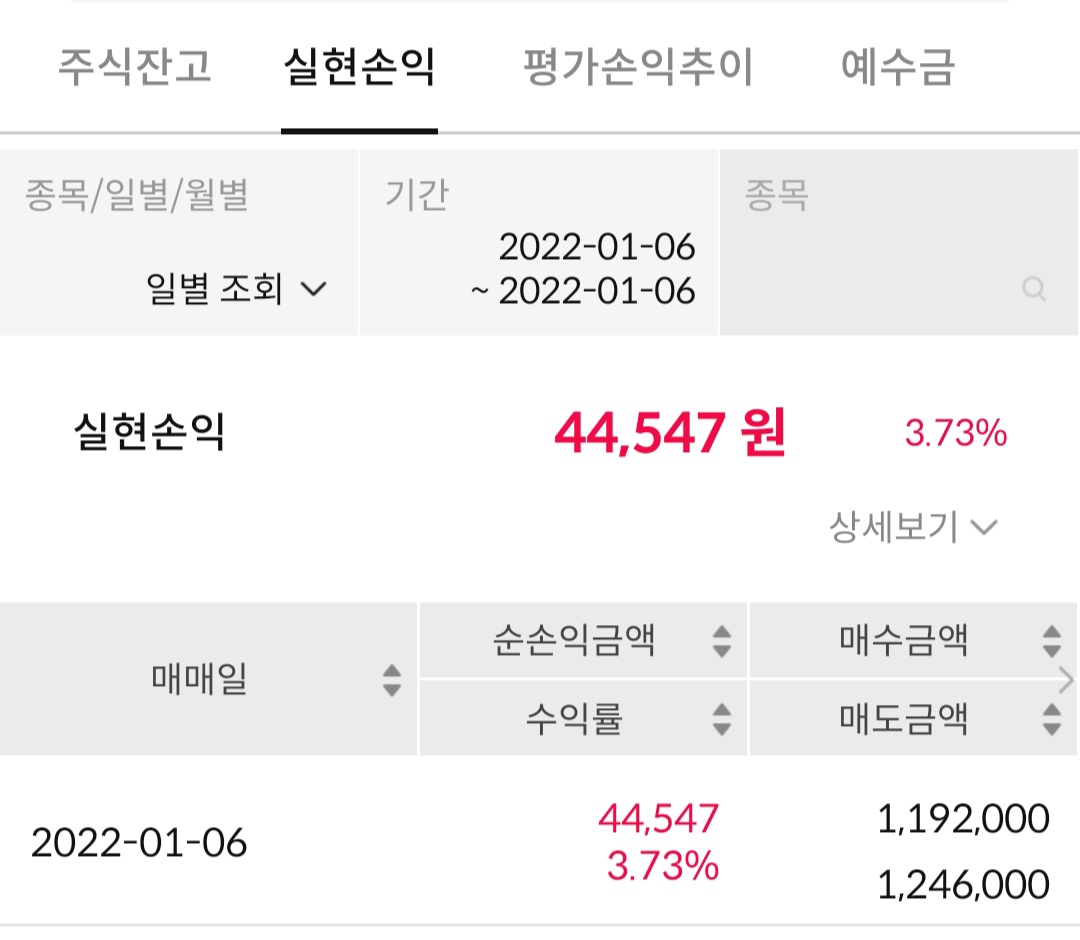This screenshot has width=1080, height=940.
Task: Open the 일별 조회 dropdown
Action: tap(236, 290)
